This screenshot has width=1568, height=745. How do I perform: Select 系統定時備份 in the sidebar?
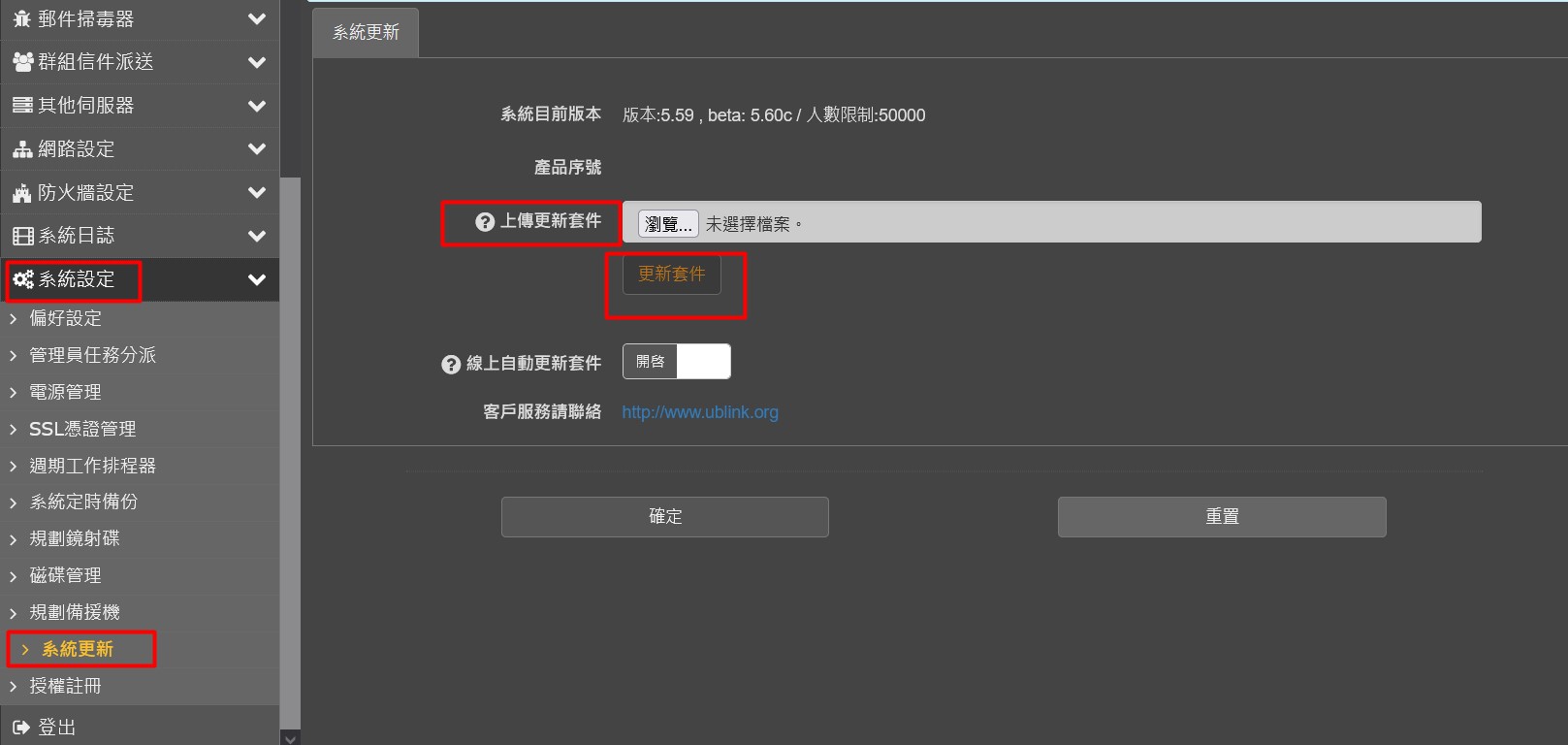(x=83, y=502)
